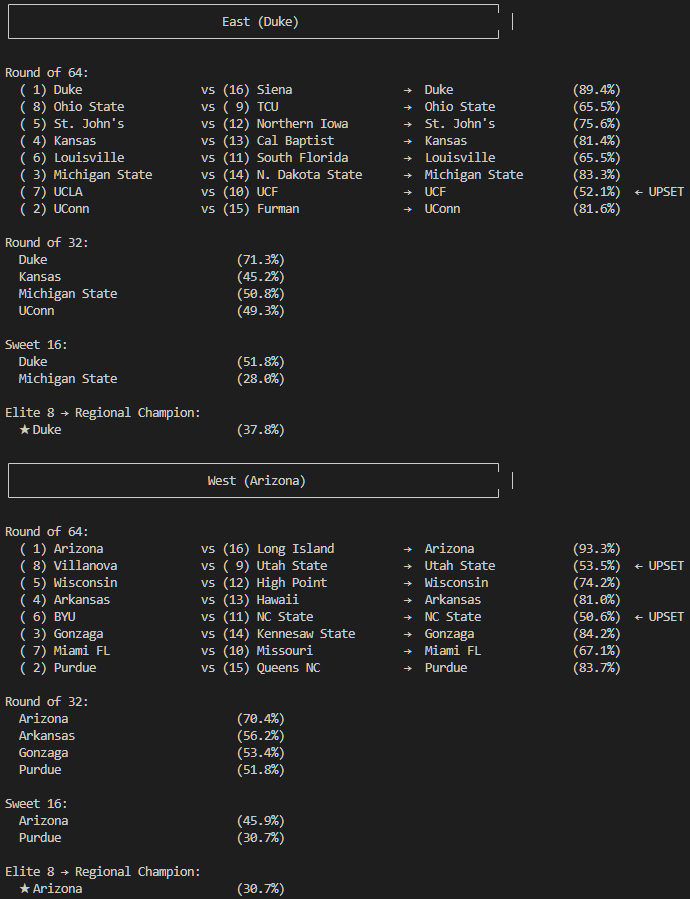Select "(14) Kennesaw State" entry
This screenshot has height=899, width=690.
point(289,634)
